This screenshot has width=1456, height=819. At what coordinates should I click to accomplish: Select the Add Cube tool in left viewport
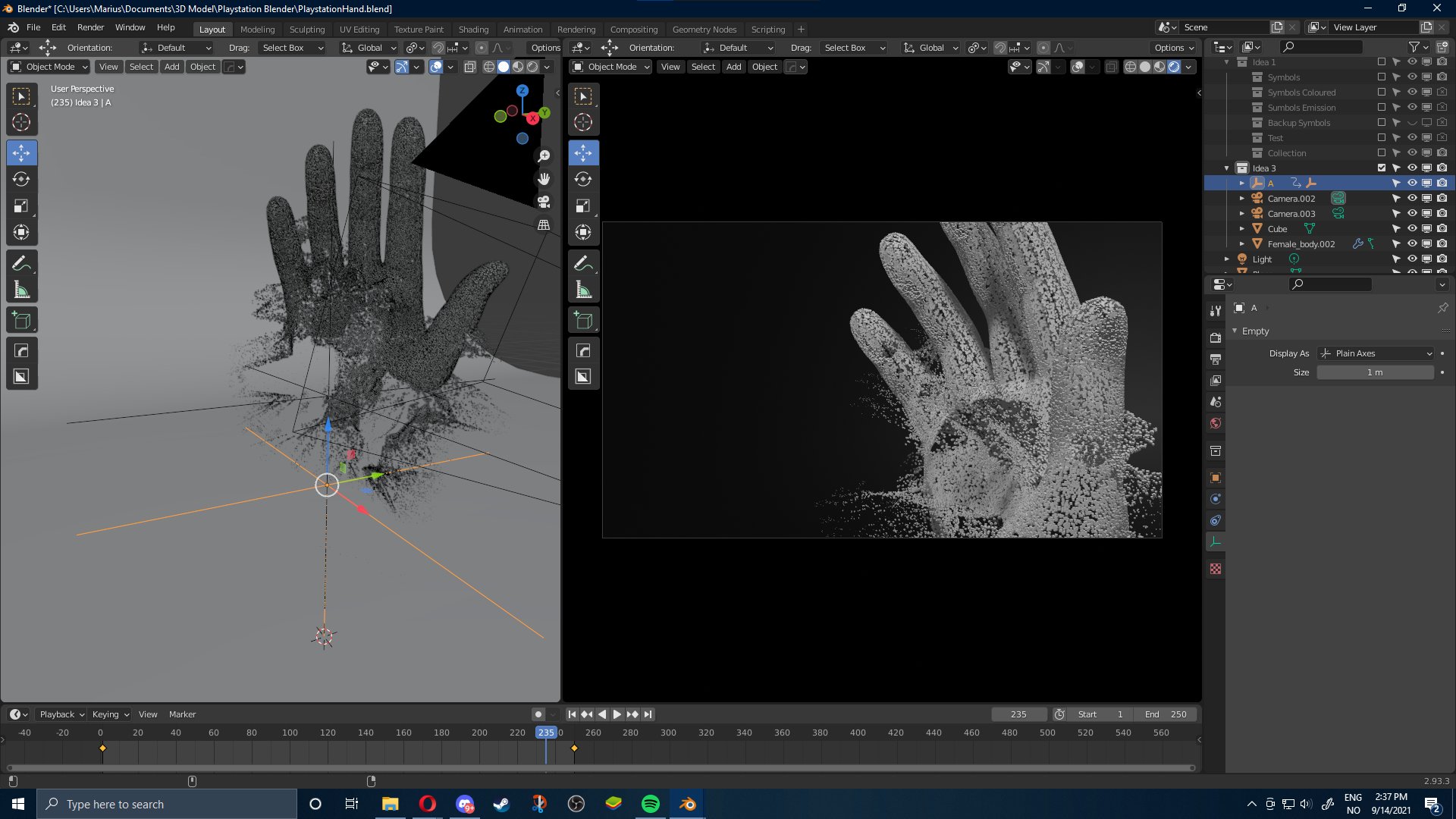tap(21, 320)
